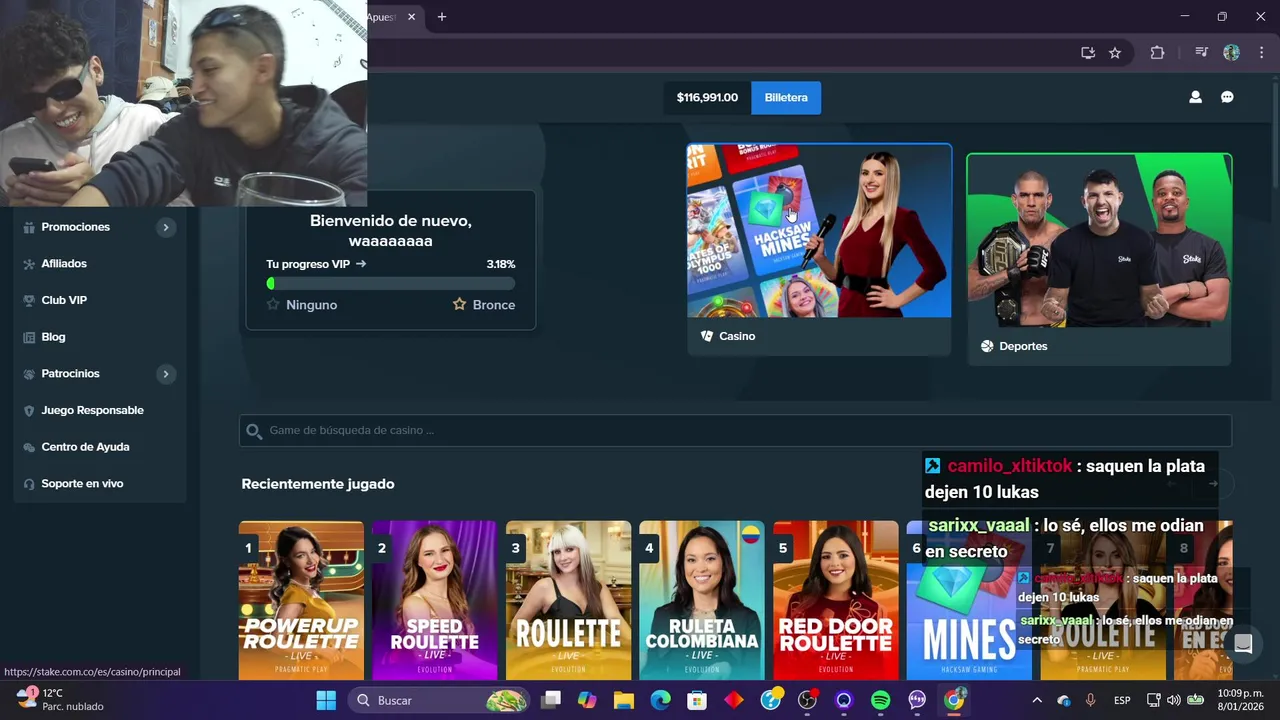Open the 12°C weather widget

click(x=60, y=699)
